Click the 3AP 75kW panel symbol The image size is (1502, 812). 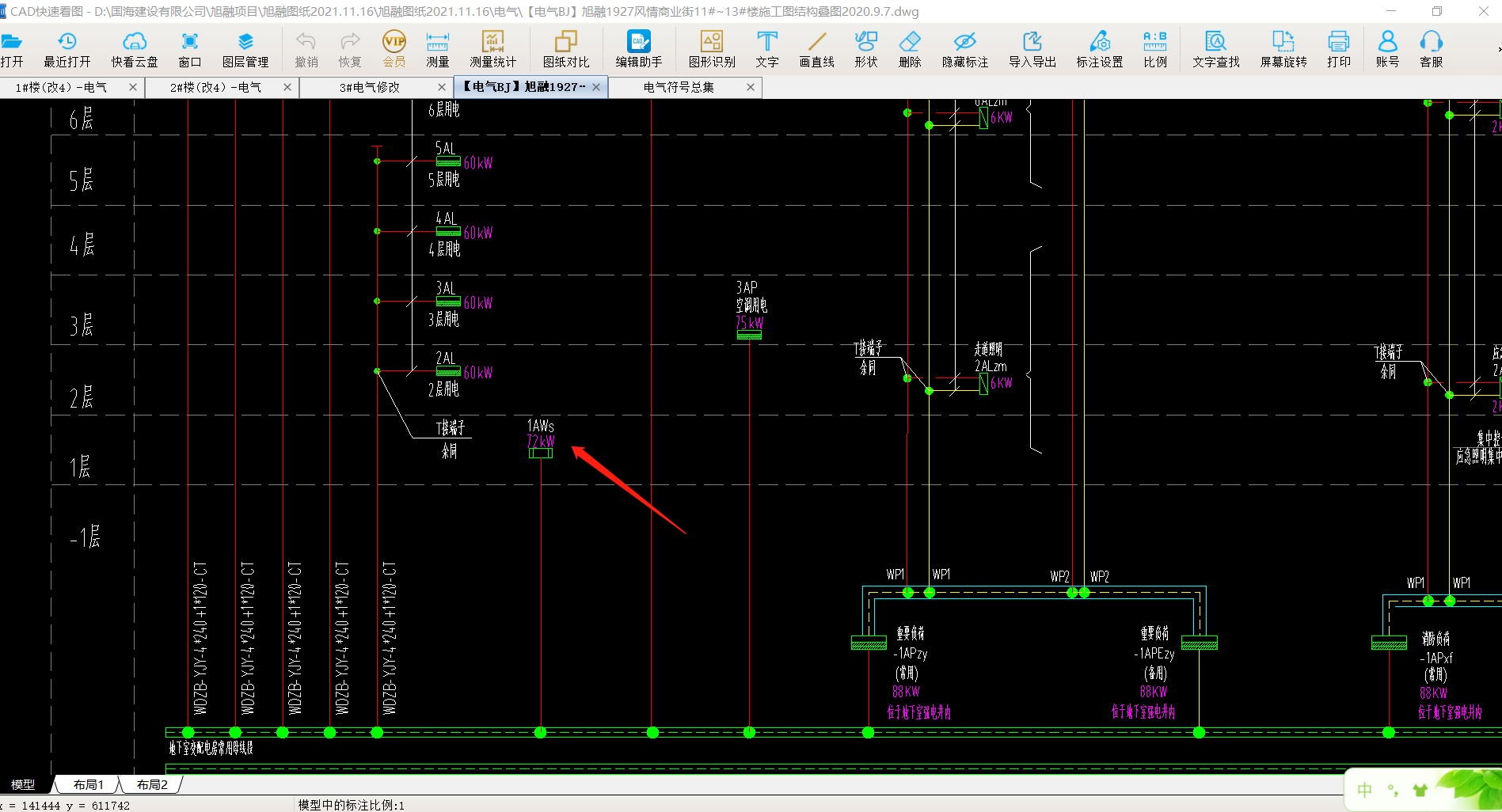(749, 335)
